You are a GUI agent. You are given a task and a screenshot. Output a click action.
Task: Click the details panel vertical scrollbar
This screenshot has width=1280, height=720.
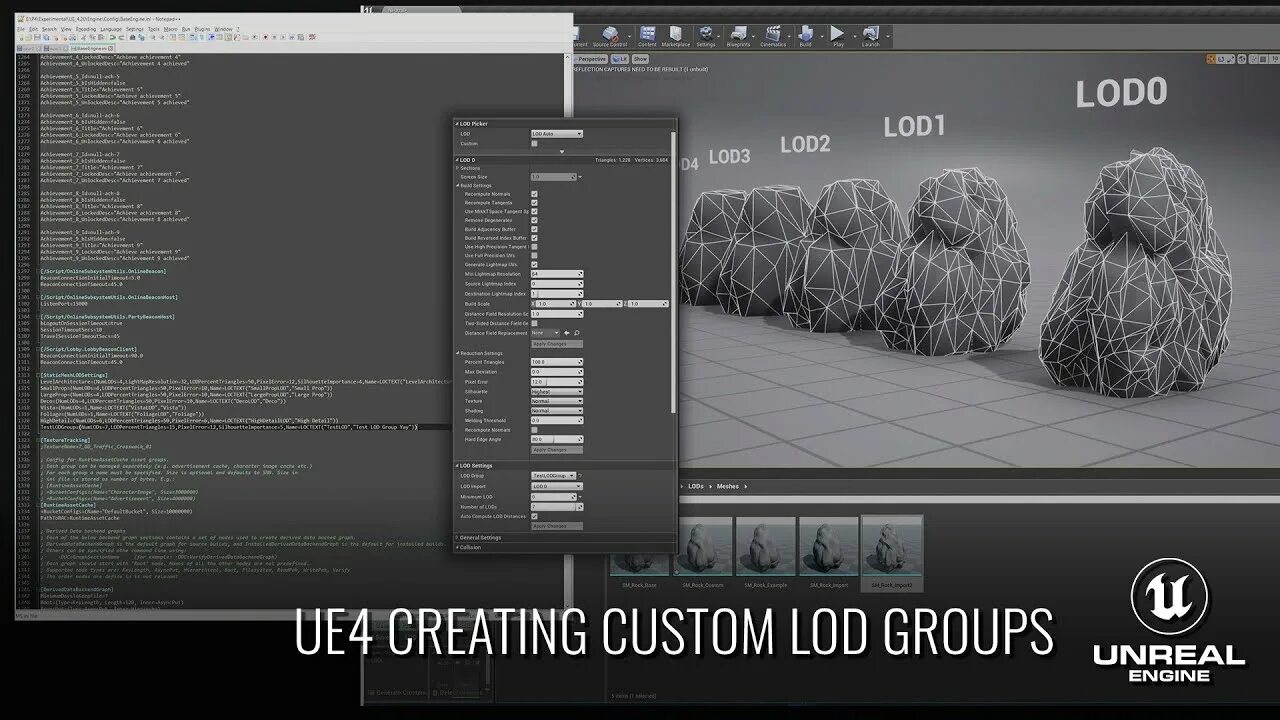[673, 270]
